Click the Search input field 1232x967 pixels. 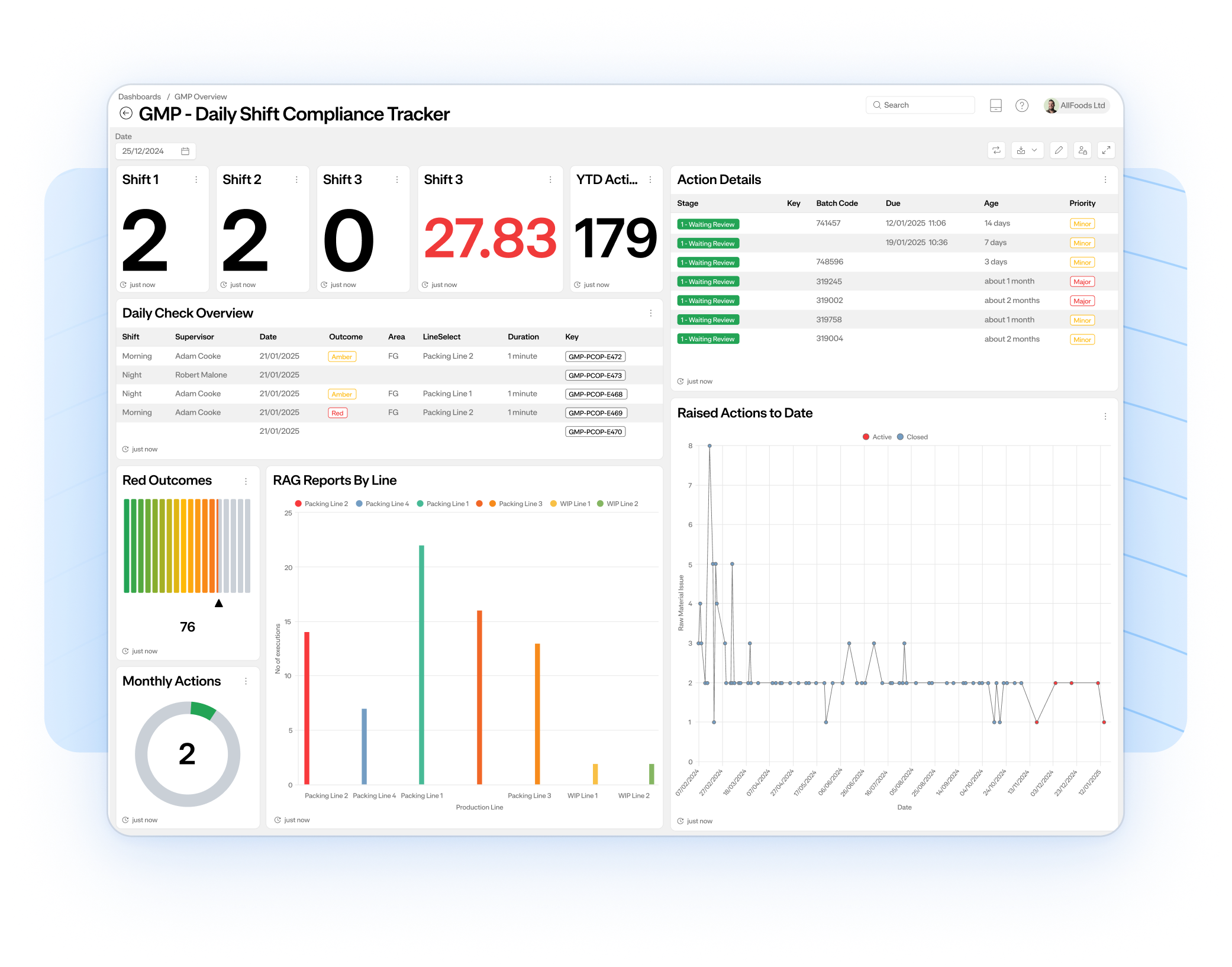pos(920,105)
